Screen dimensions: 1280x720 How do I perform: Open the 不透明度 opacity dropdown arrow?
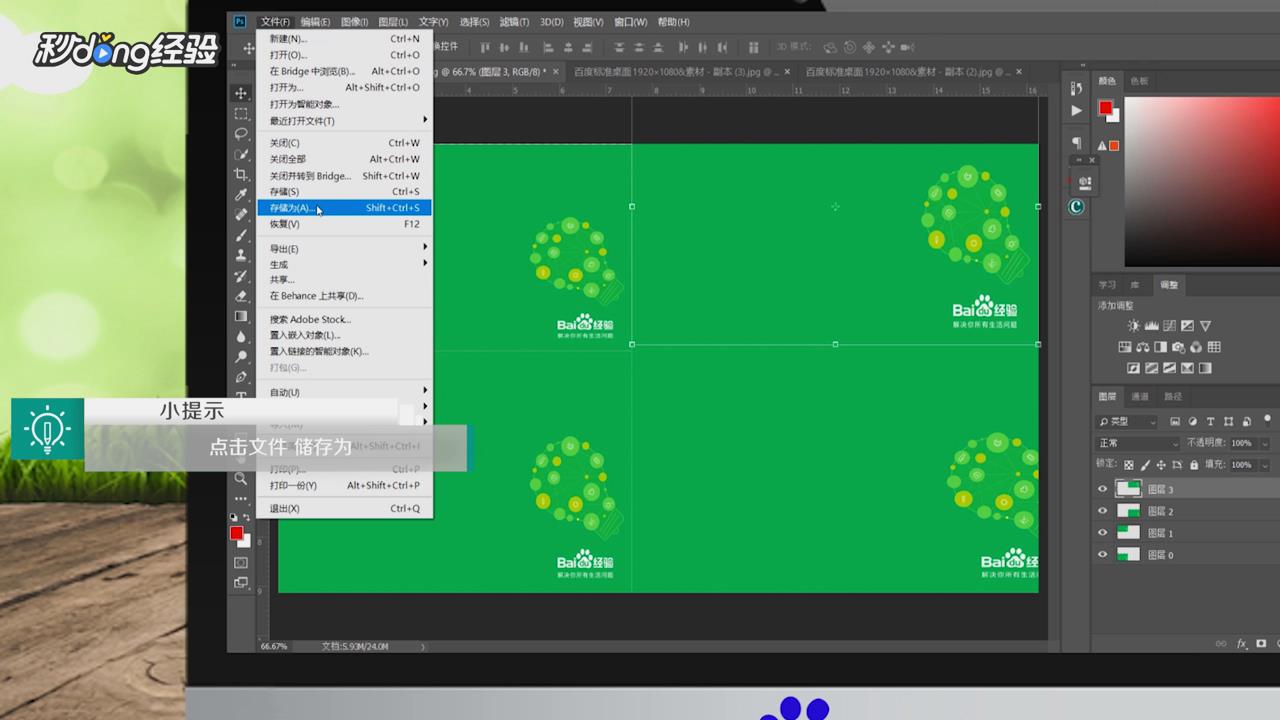[1265, 443]
